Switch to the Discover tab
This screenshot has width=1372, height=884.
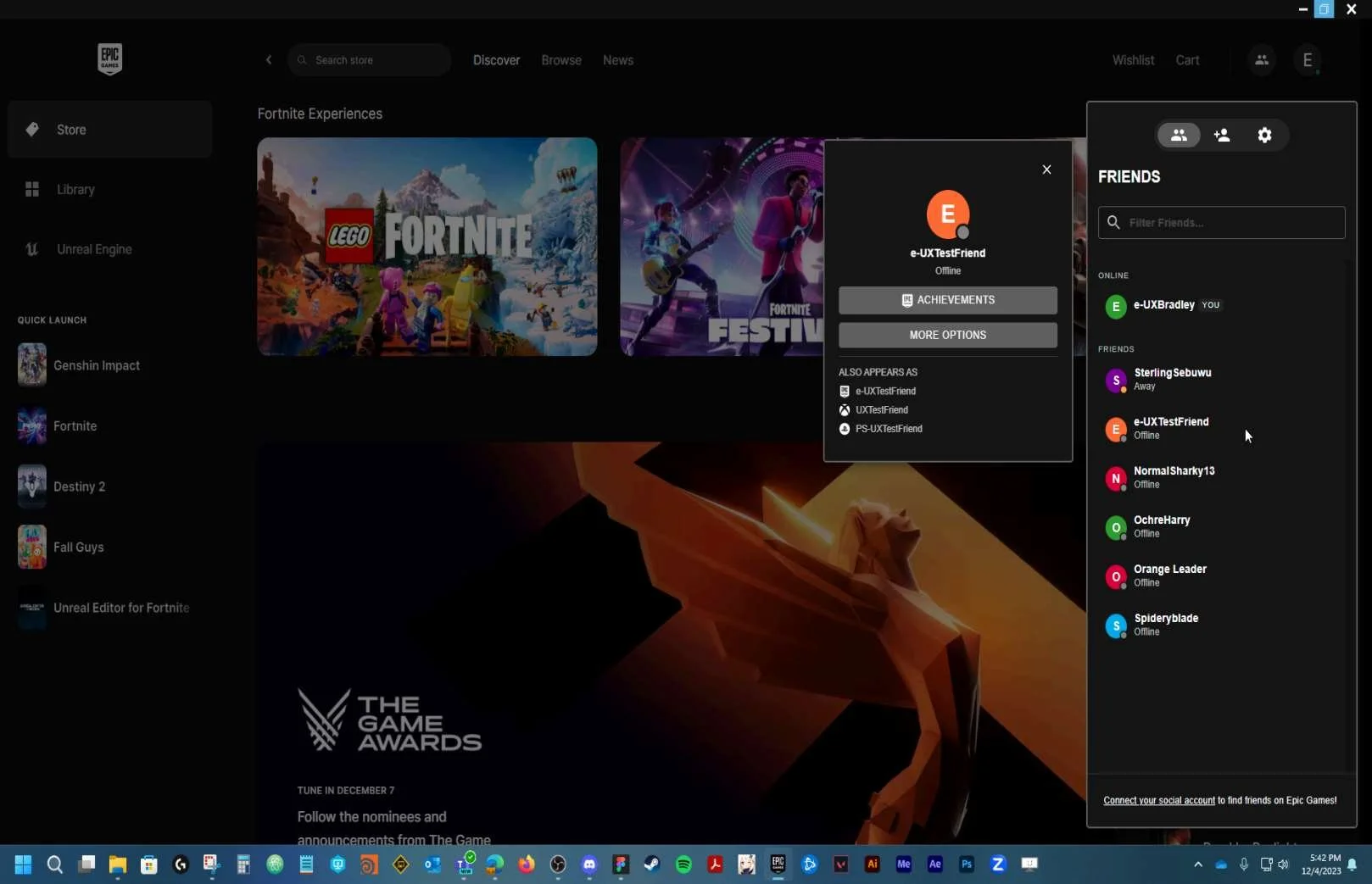coord(496,60)
